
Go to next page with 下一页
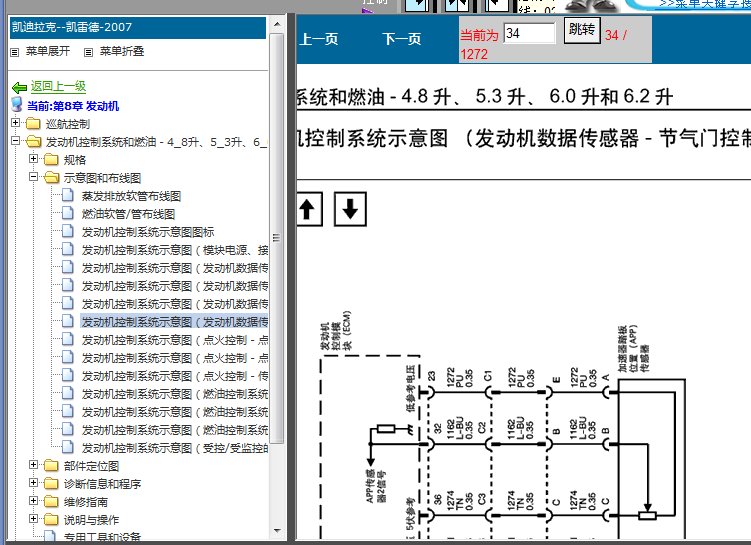(x=402, y=39)
